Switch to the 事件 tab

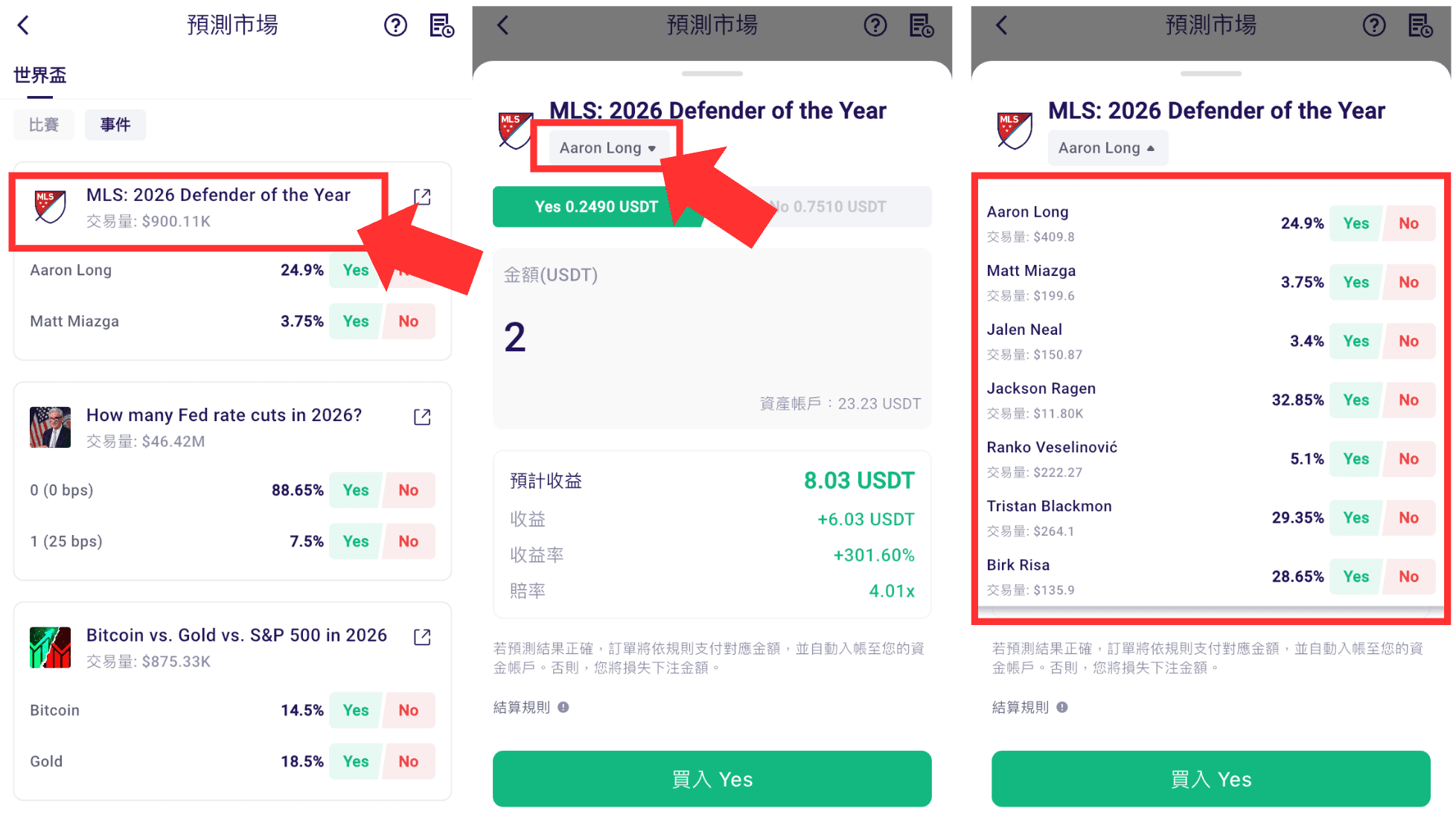115,124
